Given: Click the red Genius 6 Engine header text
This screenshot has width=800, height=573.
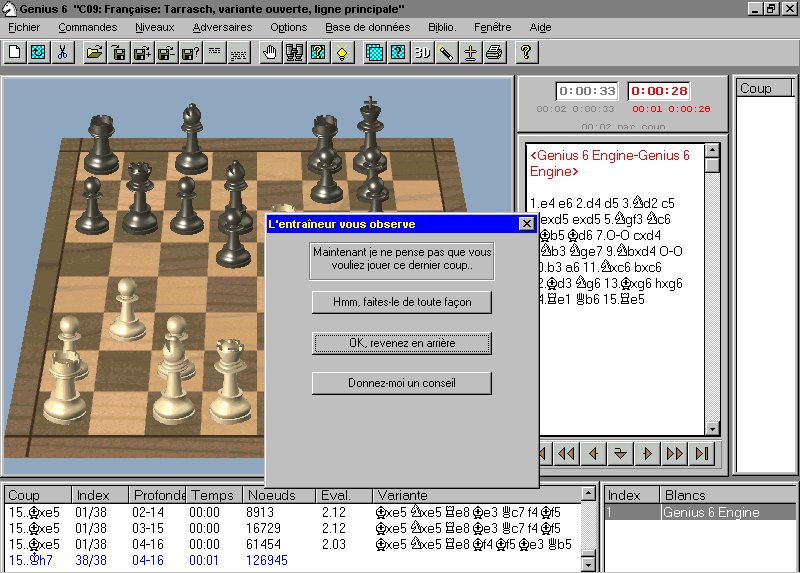Looking at the screenshot, I should tap(610, 163).
